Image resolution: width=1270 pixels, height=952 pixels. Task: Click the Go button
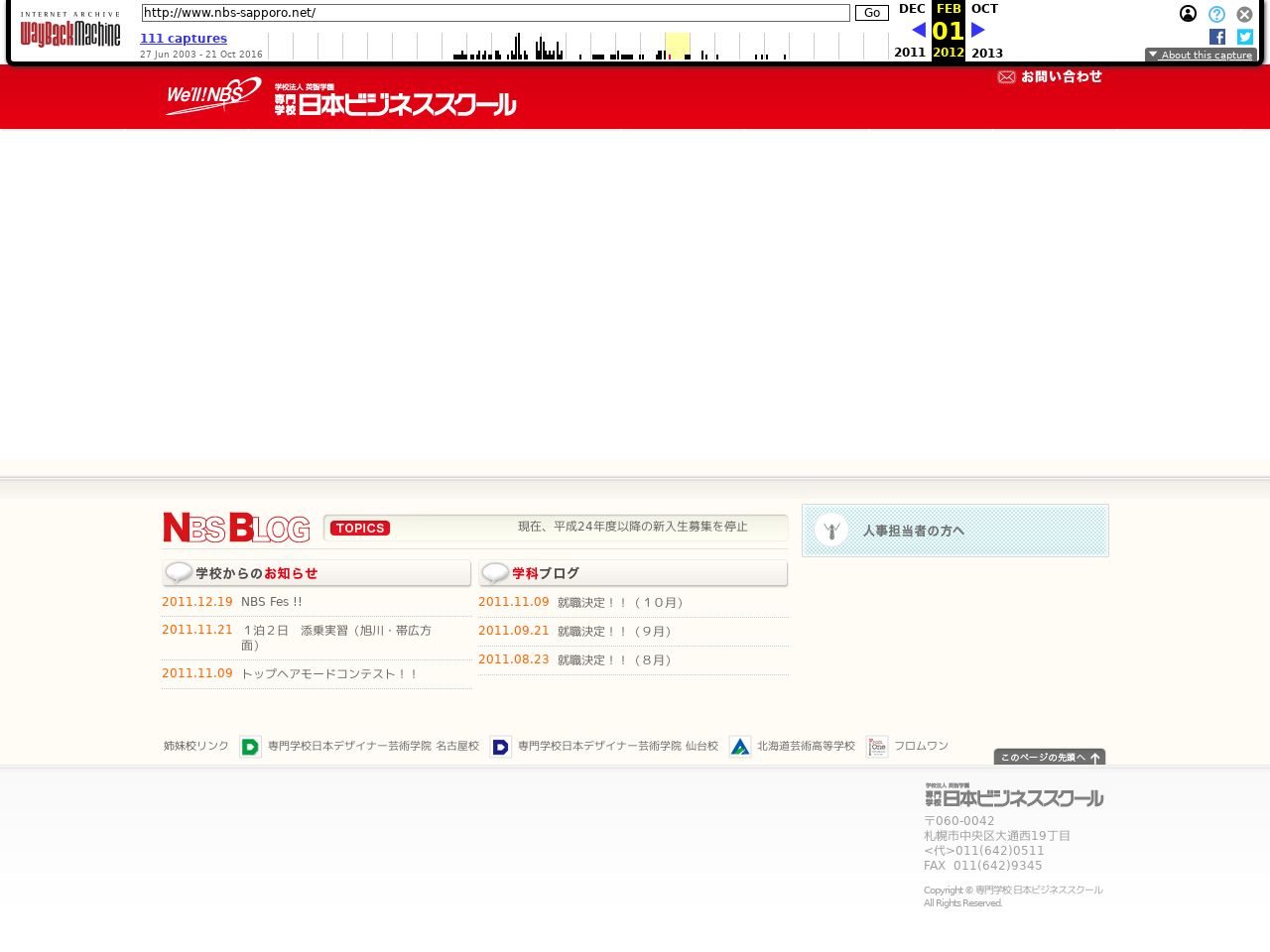point(871,13)
